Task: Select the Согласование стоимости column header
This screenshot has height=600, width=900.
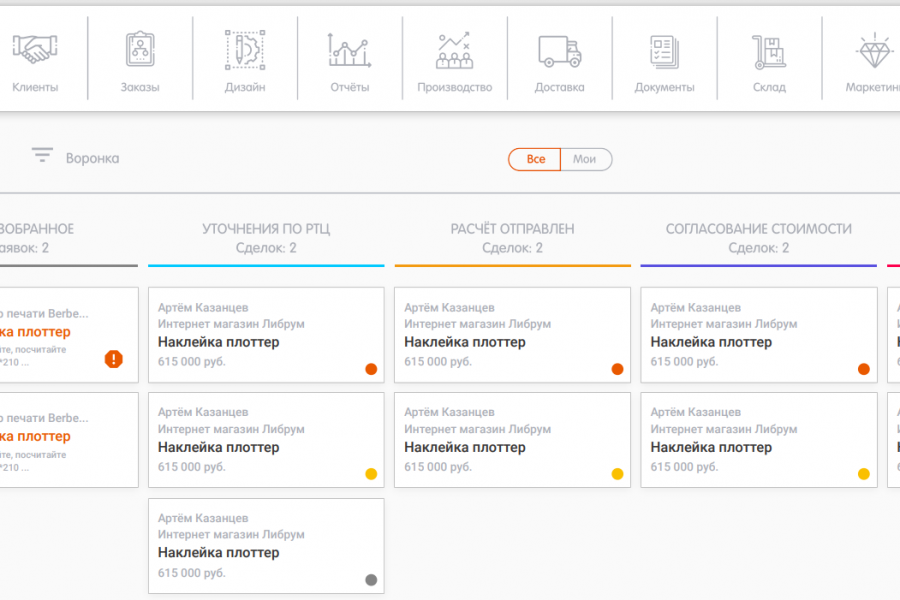Action: pos(759,229)
